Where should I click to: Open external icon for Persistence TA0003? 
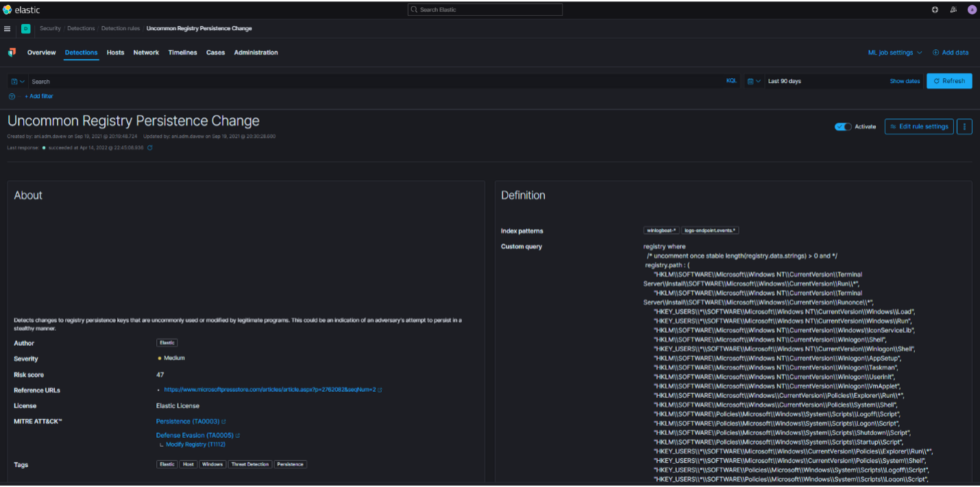pyautogui.click(x=224, y=422)
